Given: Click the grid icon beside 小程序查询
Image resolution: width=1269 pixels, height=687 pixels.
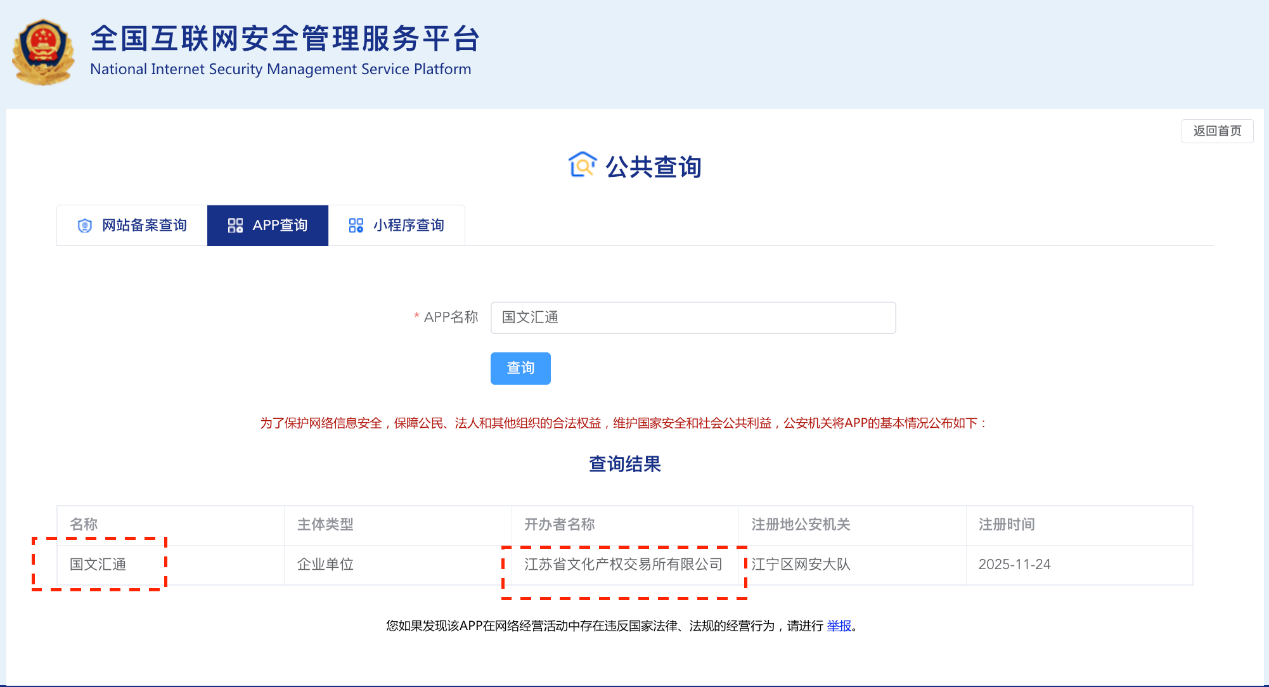Looking at the screenshot, I should [356, 225].
